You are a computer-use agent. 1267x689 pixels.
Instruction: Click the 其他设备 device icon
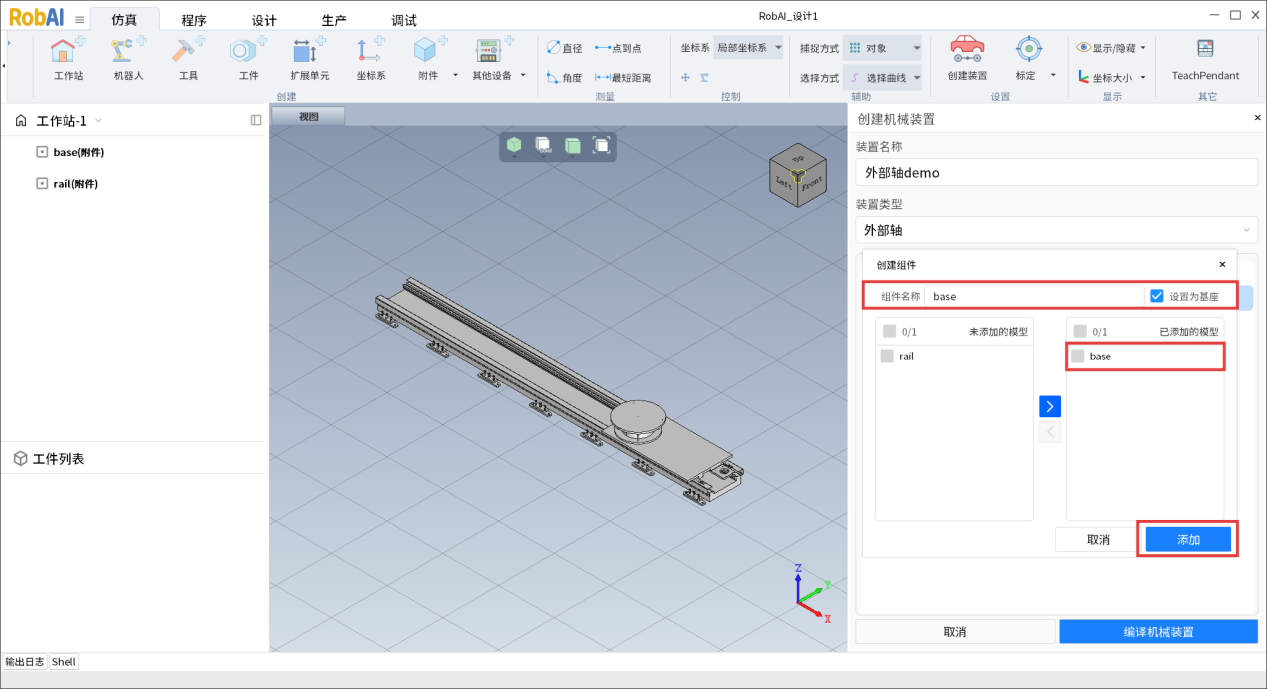click(489, 50)
